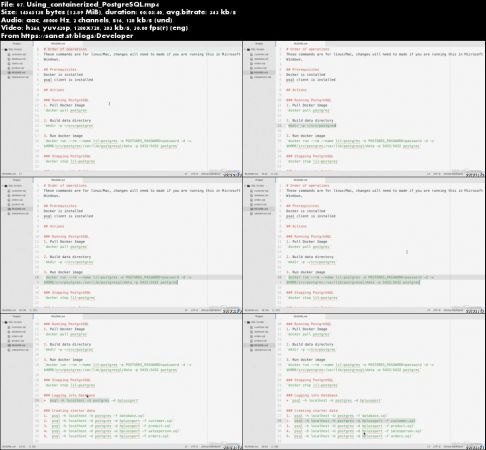The height and width of the screenshot is (450, 486).
Task: Click the 'Size:' info line in the header
Action: [118, 12]
